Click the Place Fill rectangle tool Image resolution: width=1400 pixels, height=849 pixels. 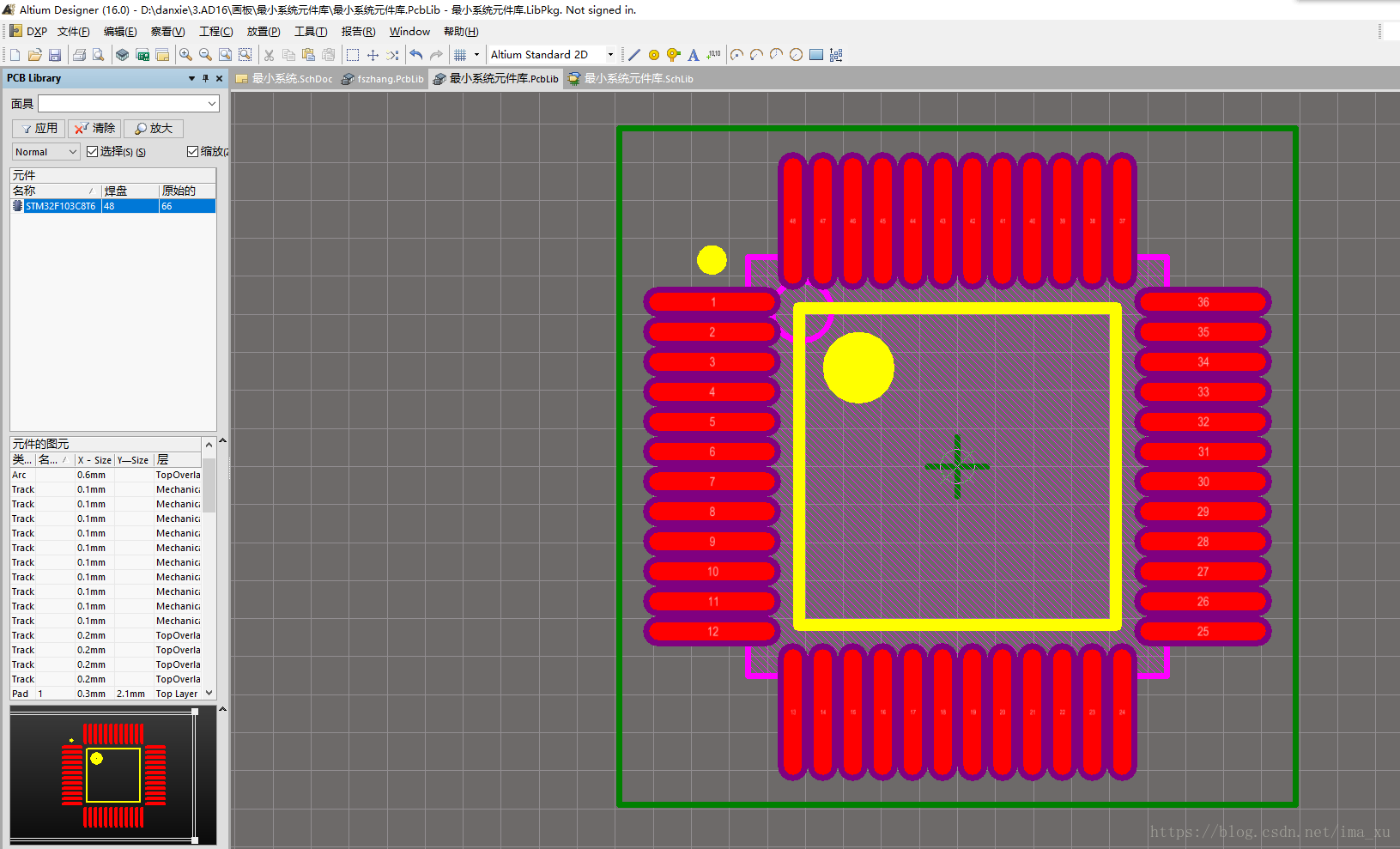pyautogui.click(x=816, y=55)
